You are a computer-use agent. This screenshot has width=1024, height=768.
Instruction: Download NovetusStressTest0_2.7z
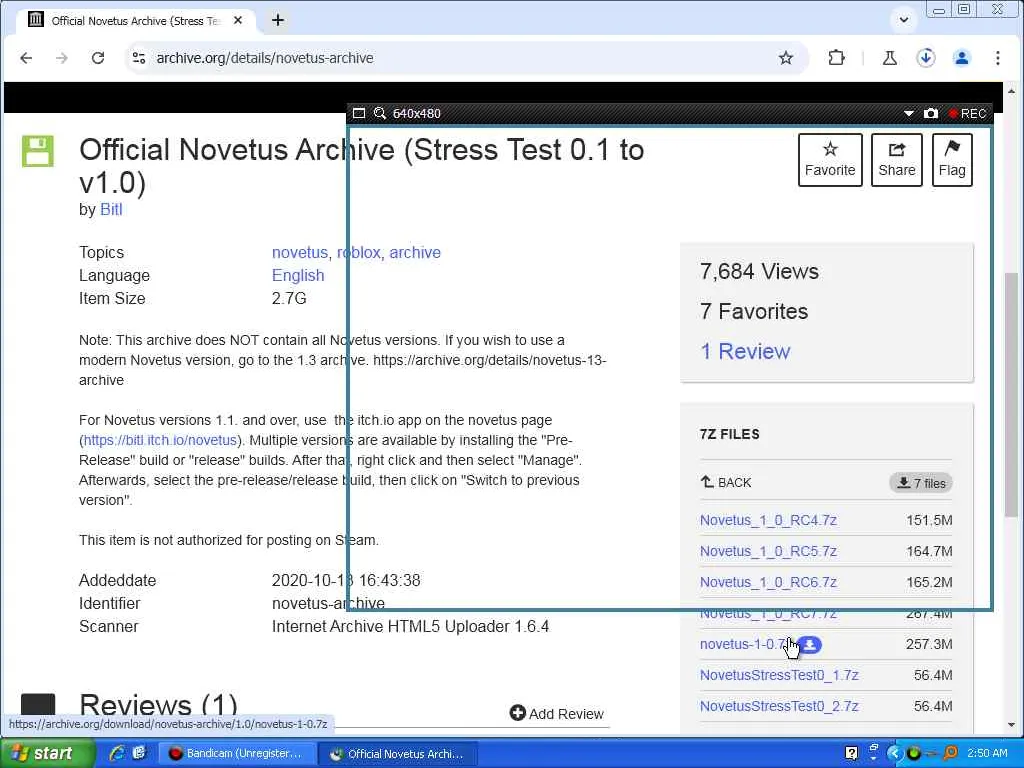tap(779, 706)
